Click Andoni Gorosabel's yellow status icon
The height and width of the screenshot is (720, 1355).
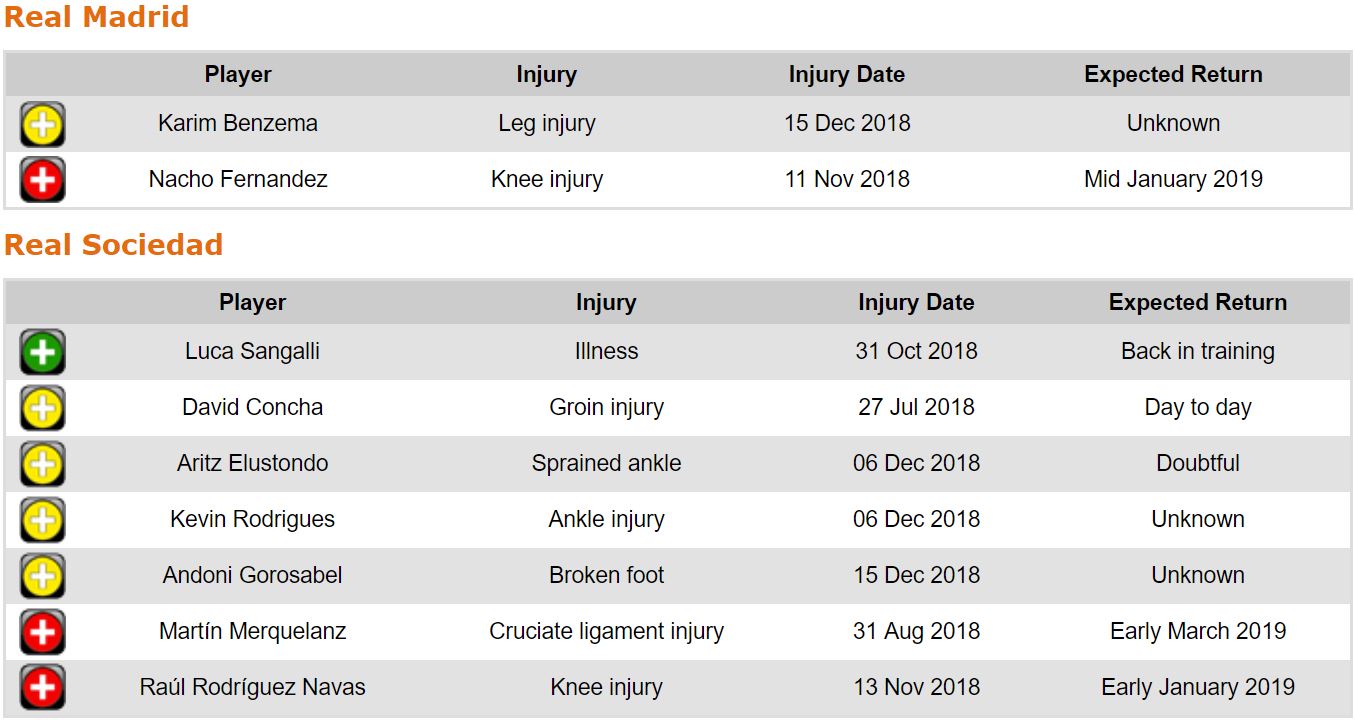point(42,577)
